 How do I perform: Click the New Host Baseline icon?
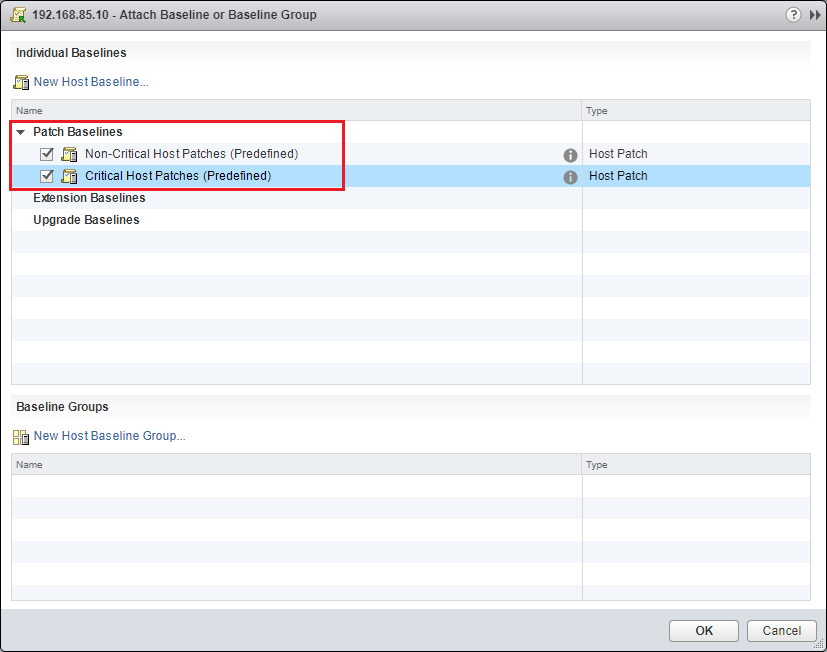(21, 82)
